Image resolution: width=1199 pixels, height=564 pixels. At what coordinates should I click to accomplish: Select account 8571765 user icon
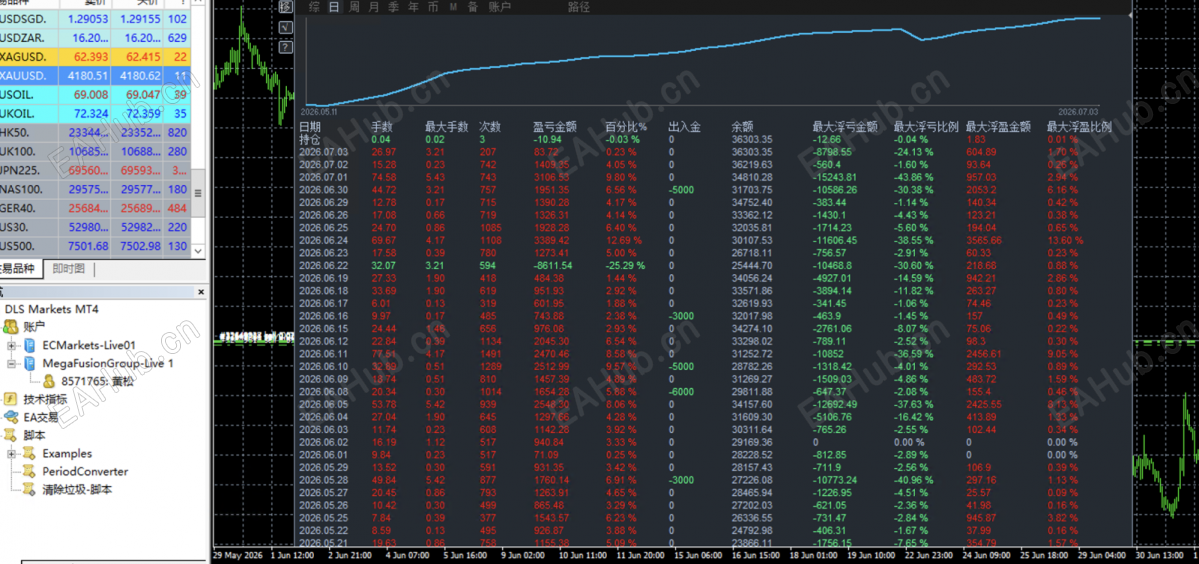[x=48, y=381]
